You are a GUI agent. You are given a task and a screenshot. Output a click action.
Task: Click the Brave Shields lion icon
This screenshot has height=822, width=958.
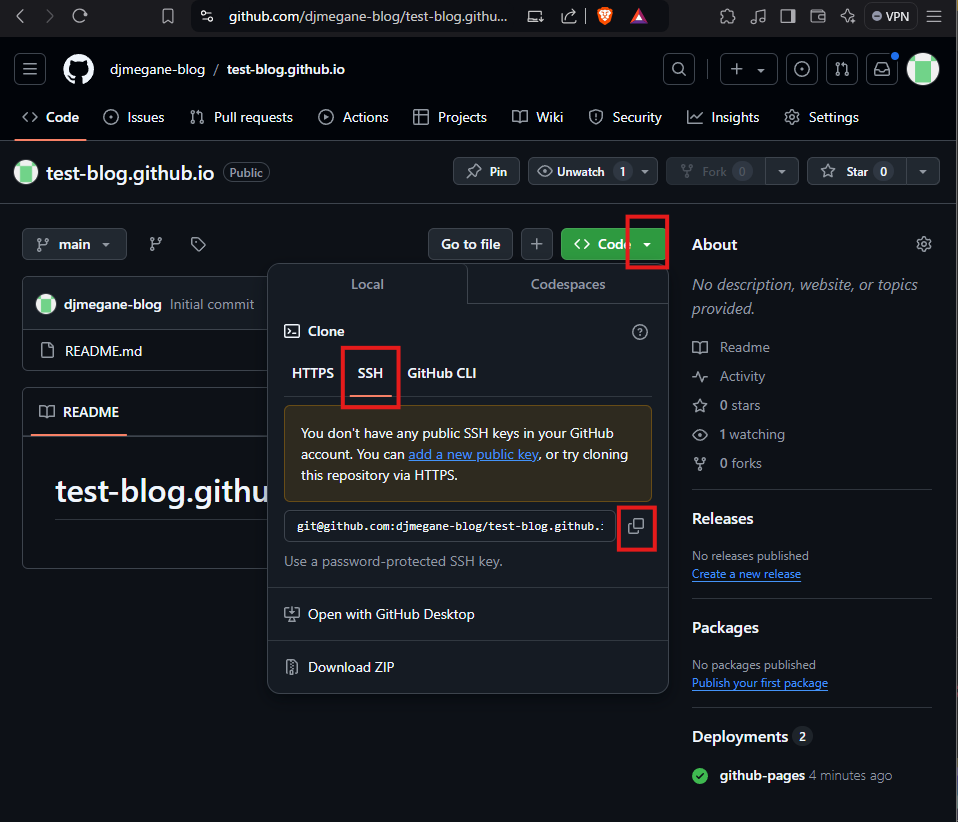click(x=604, y=16)
